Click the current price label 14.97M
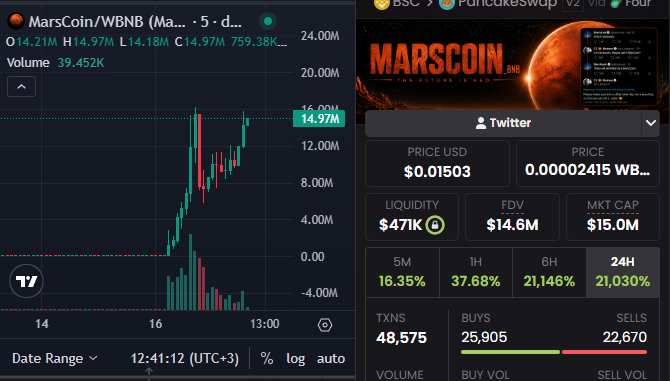The image size is (670, 381). tap(319, 118)
